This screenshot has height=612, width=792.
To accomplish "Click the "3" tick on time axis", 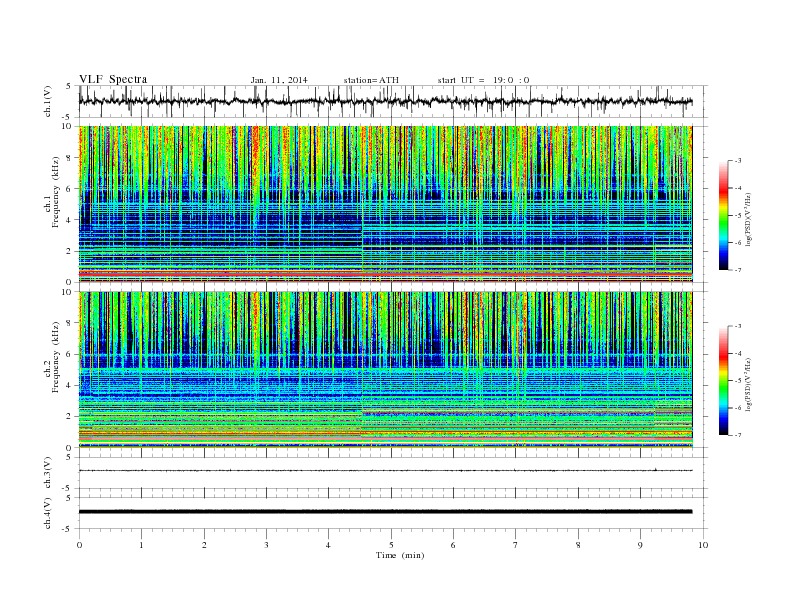I will pyautogui.click(x=266, y=545).
